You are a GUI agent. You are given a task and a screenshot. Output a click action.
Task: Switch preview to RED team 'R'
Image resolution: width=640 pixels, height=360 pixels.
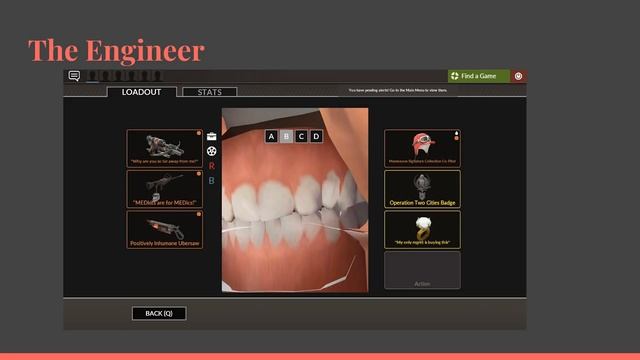point(211,166)
